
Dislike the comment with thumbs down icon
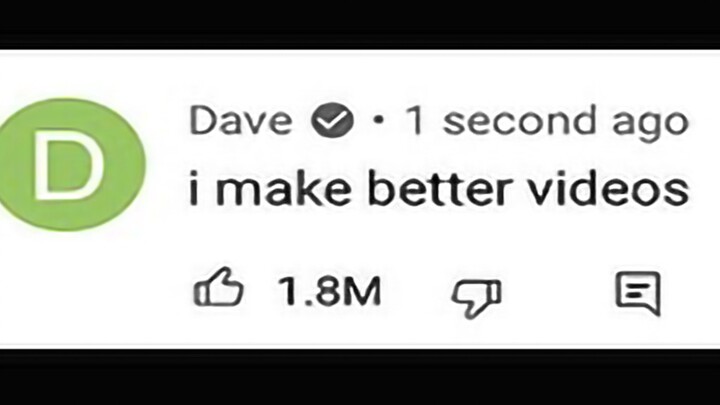pos(476,298)
